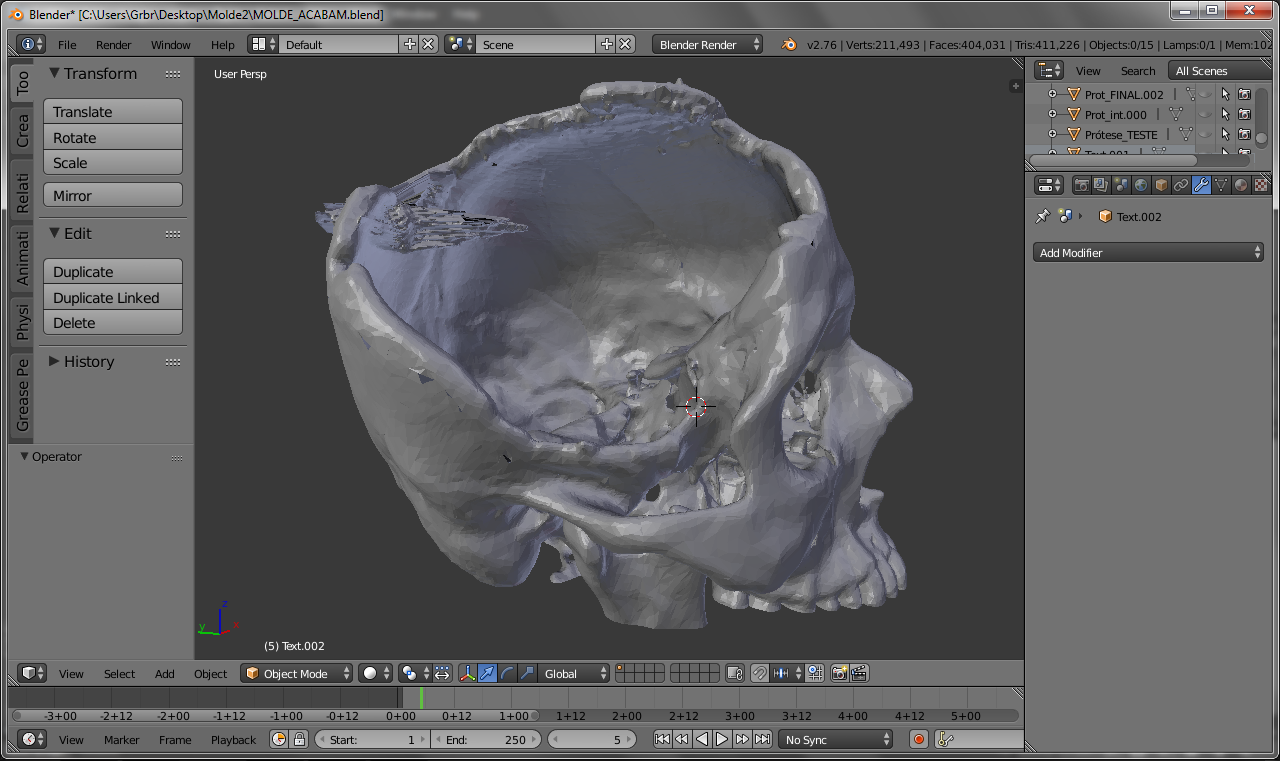The height and width of the screenshot is (761, 1280).
Task: Toggle renderability camera for Prótese_TESTE
Action: 1244,134
